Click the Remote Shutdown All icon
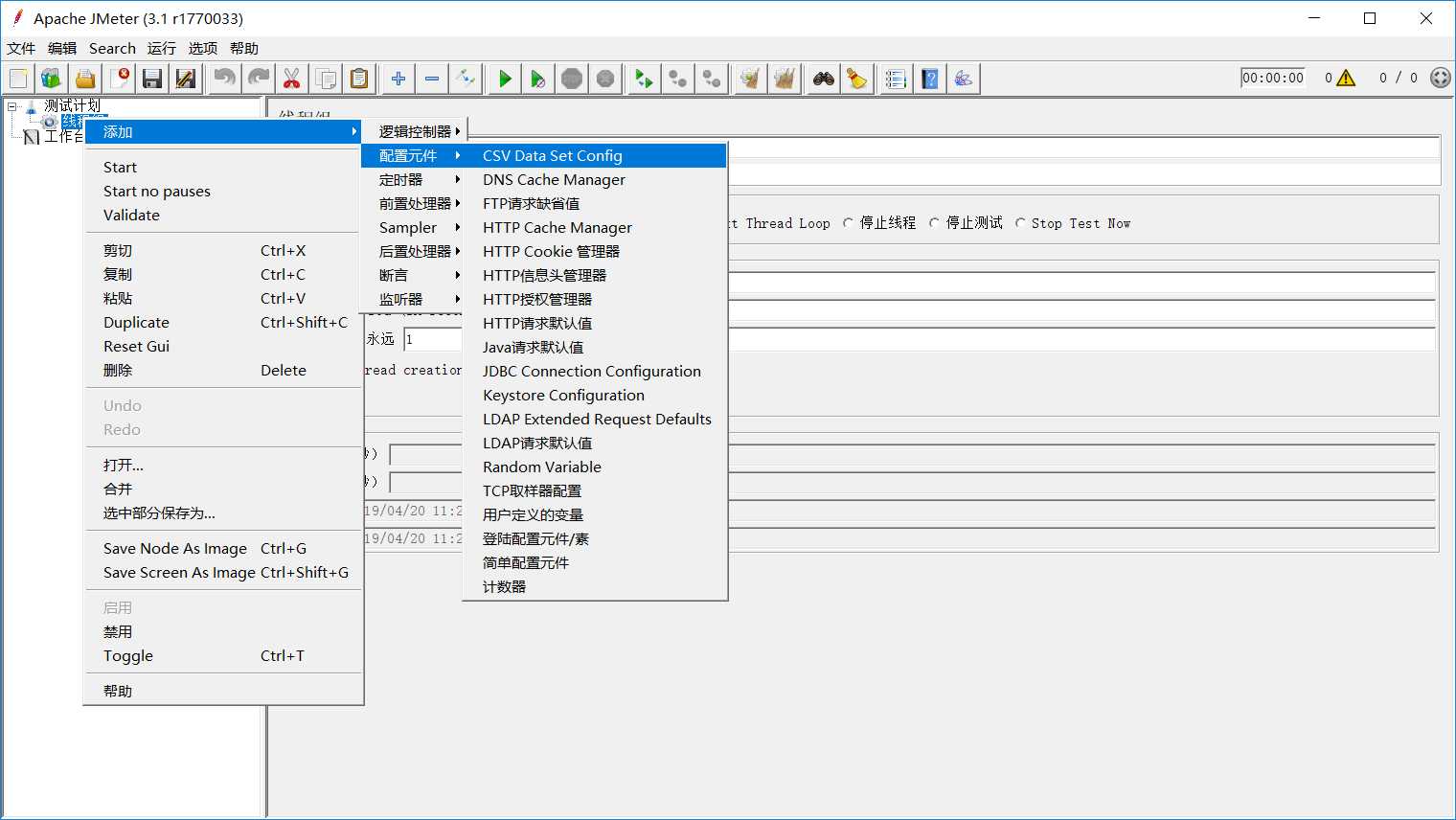 (712, 79)
